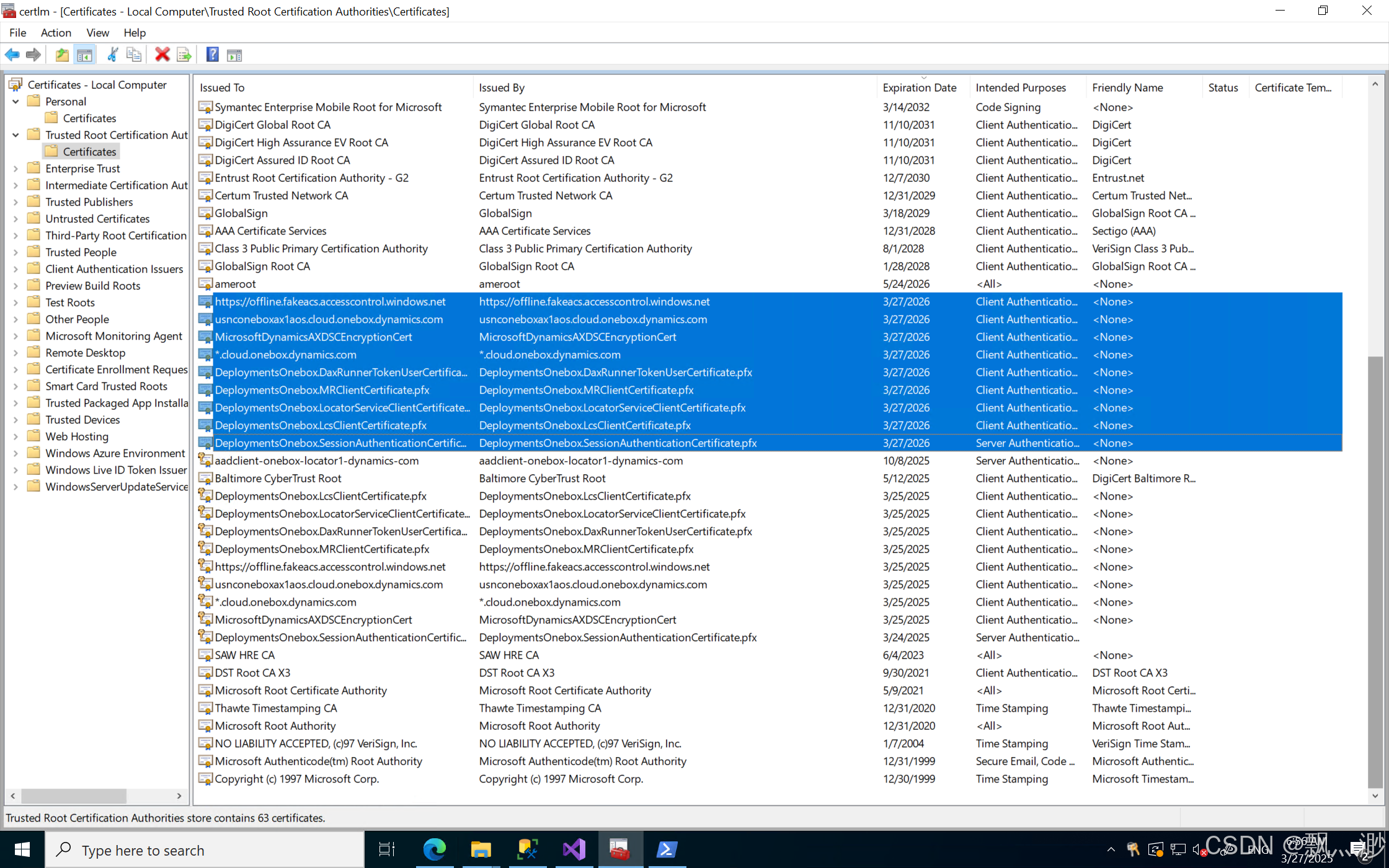The height and width of the screenshot is (868, 1389).
Task: Toggle Show/Hide Action Pane icon
Action: [234, 55]
